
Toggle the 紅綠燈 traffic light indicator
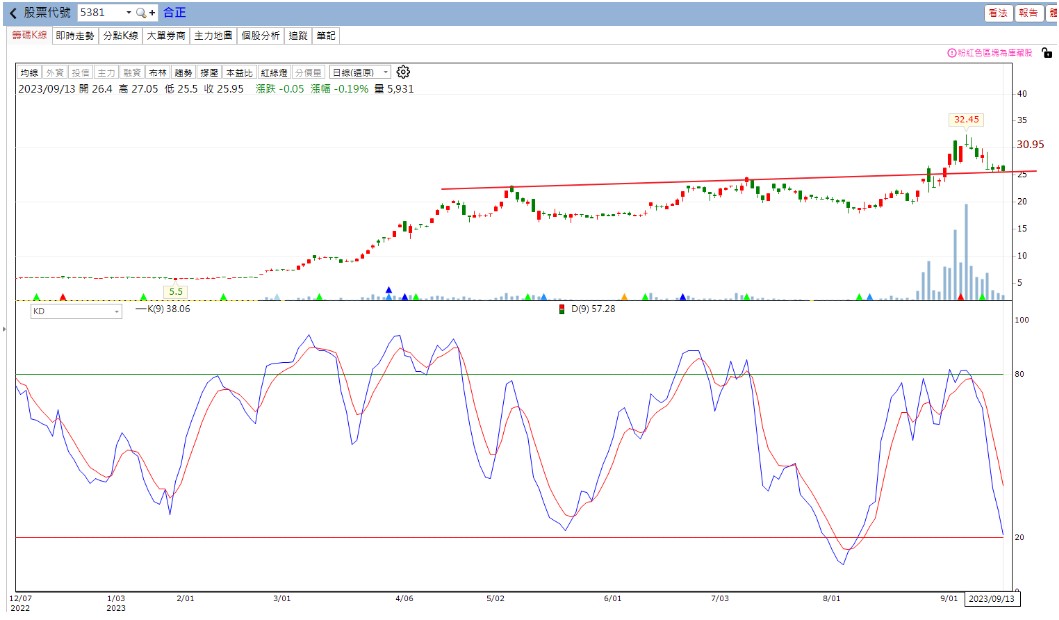(x=274, y=72)
